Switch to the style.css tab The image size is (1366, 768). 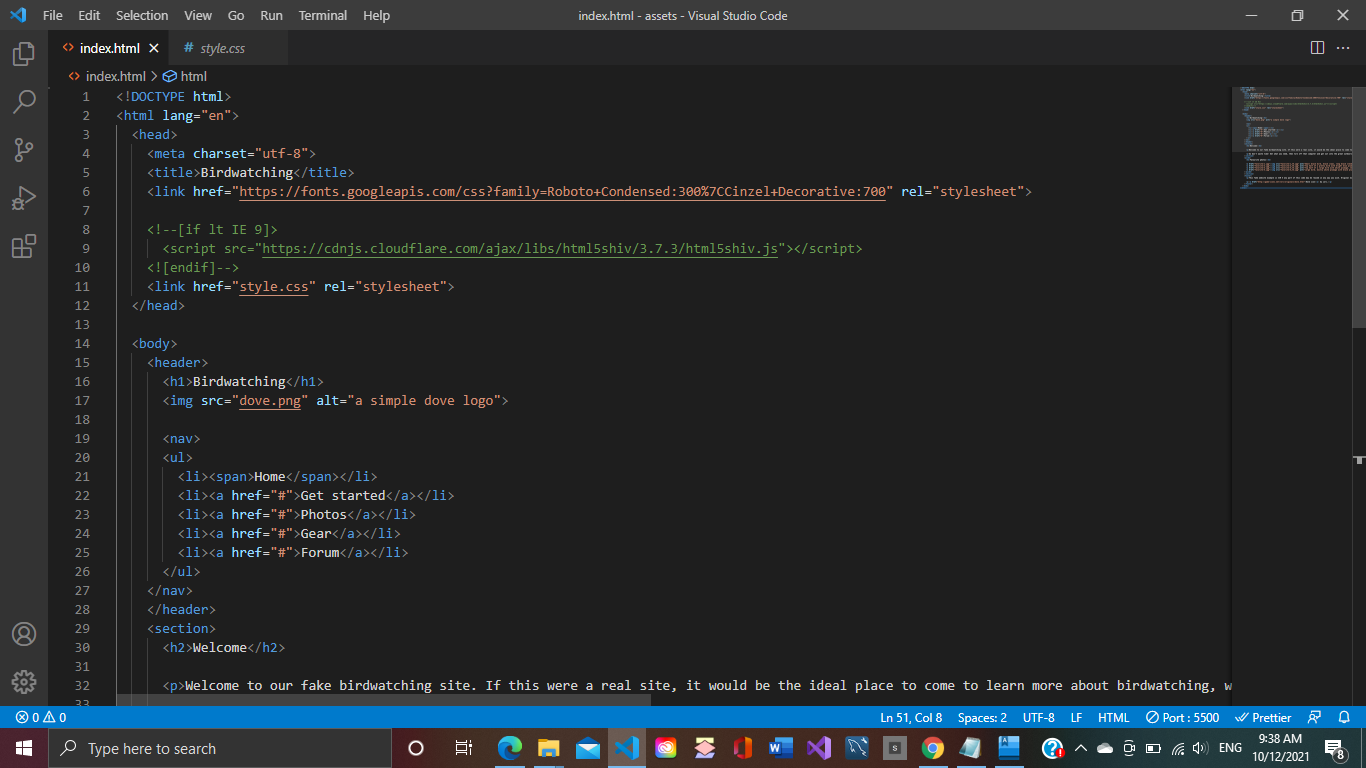coord(222,48)
